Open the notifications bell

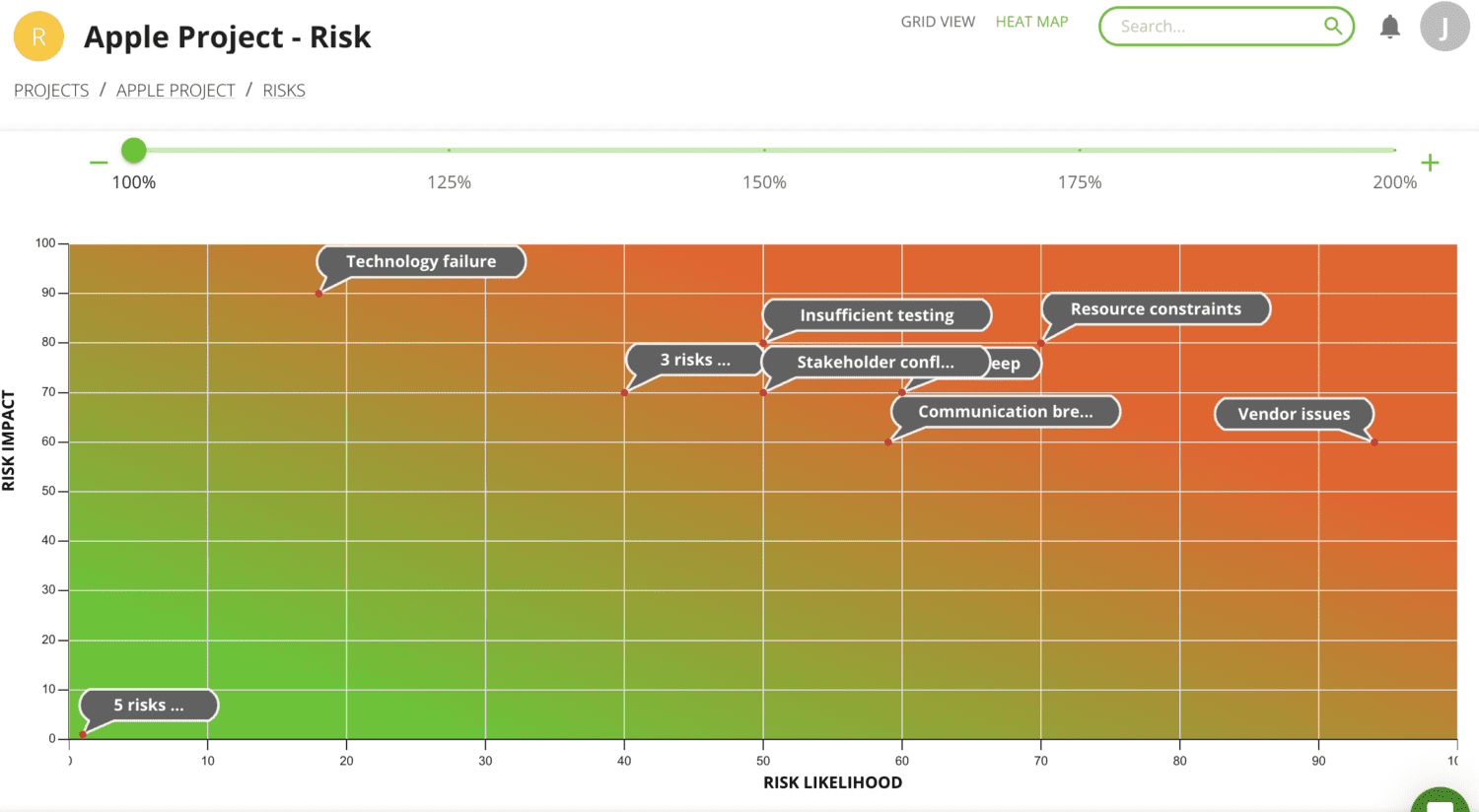pyautogui.click(x=1389, y=27)
